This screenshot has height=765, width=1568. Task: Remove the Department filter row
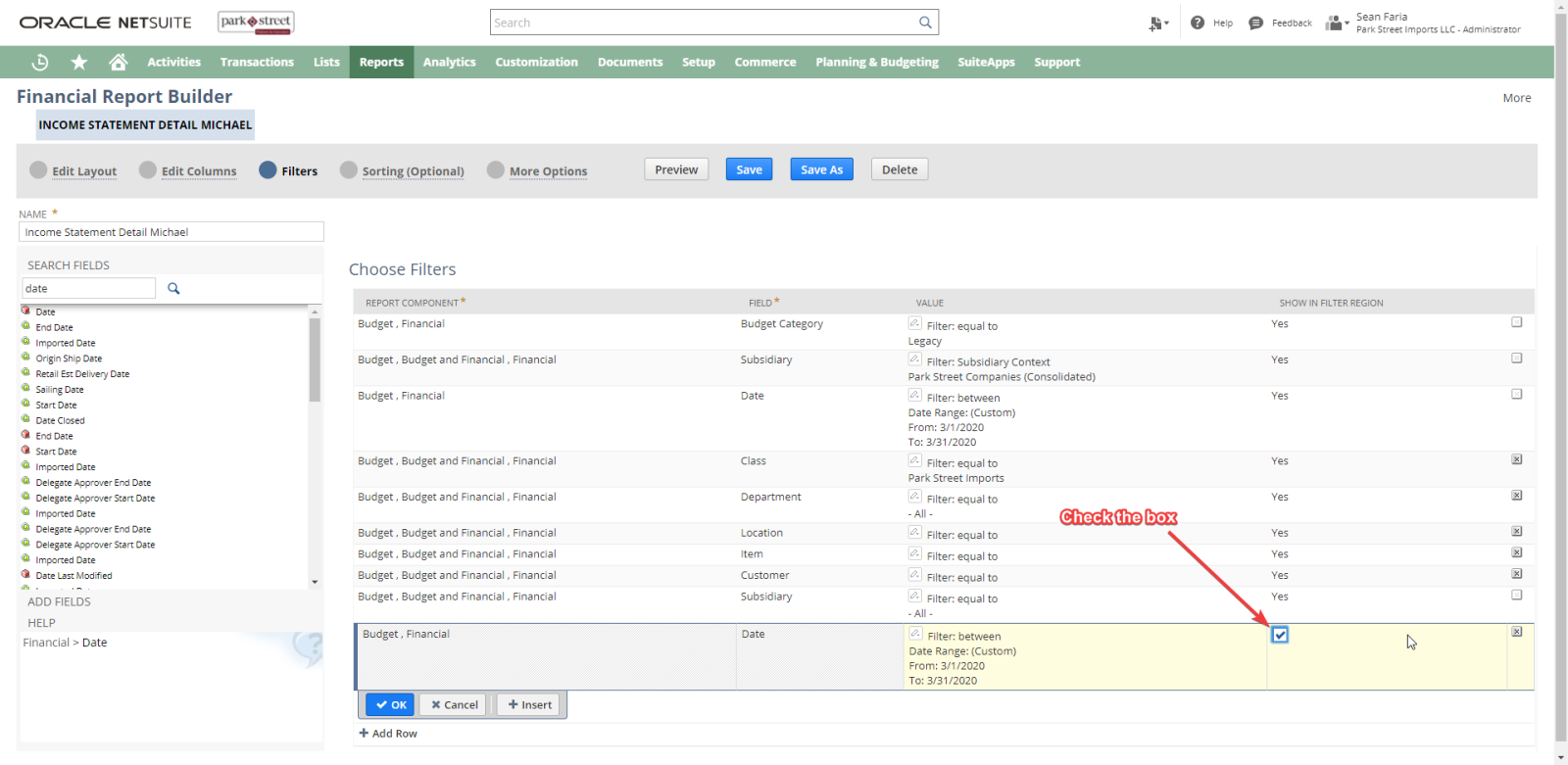tap(1517, 496)
